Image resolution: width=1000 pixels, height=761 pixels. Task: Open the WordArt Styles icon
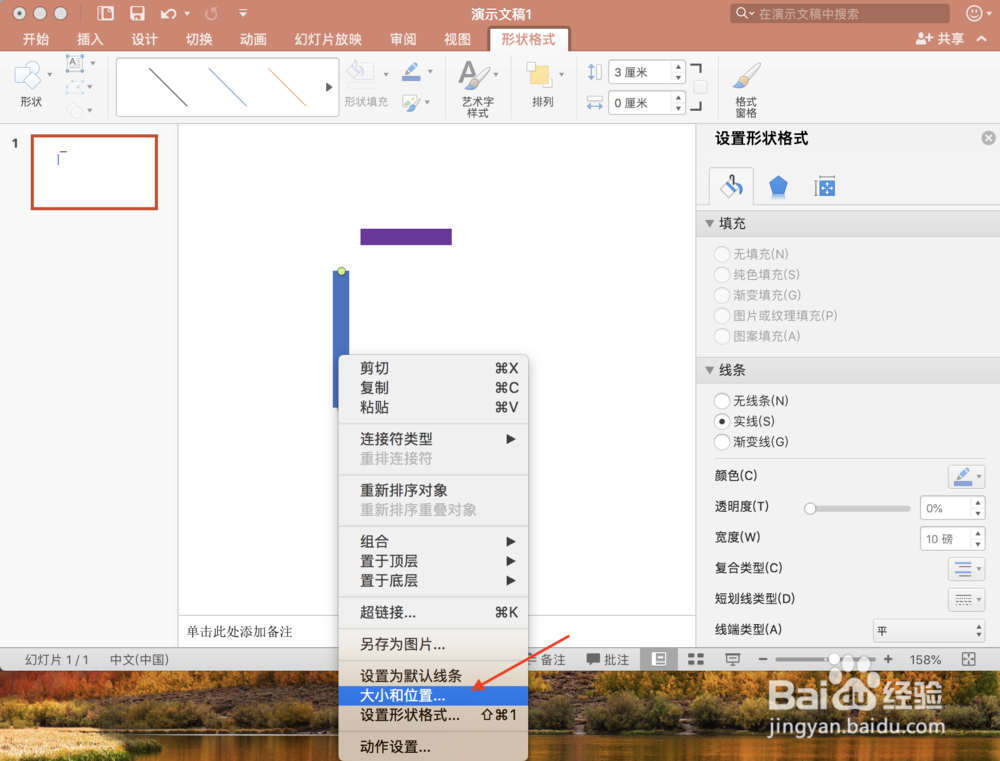473,76
